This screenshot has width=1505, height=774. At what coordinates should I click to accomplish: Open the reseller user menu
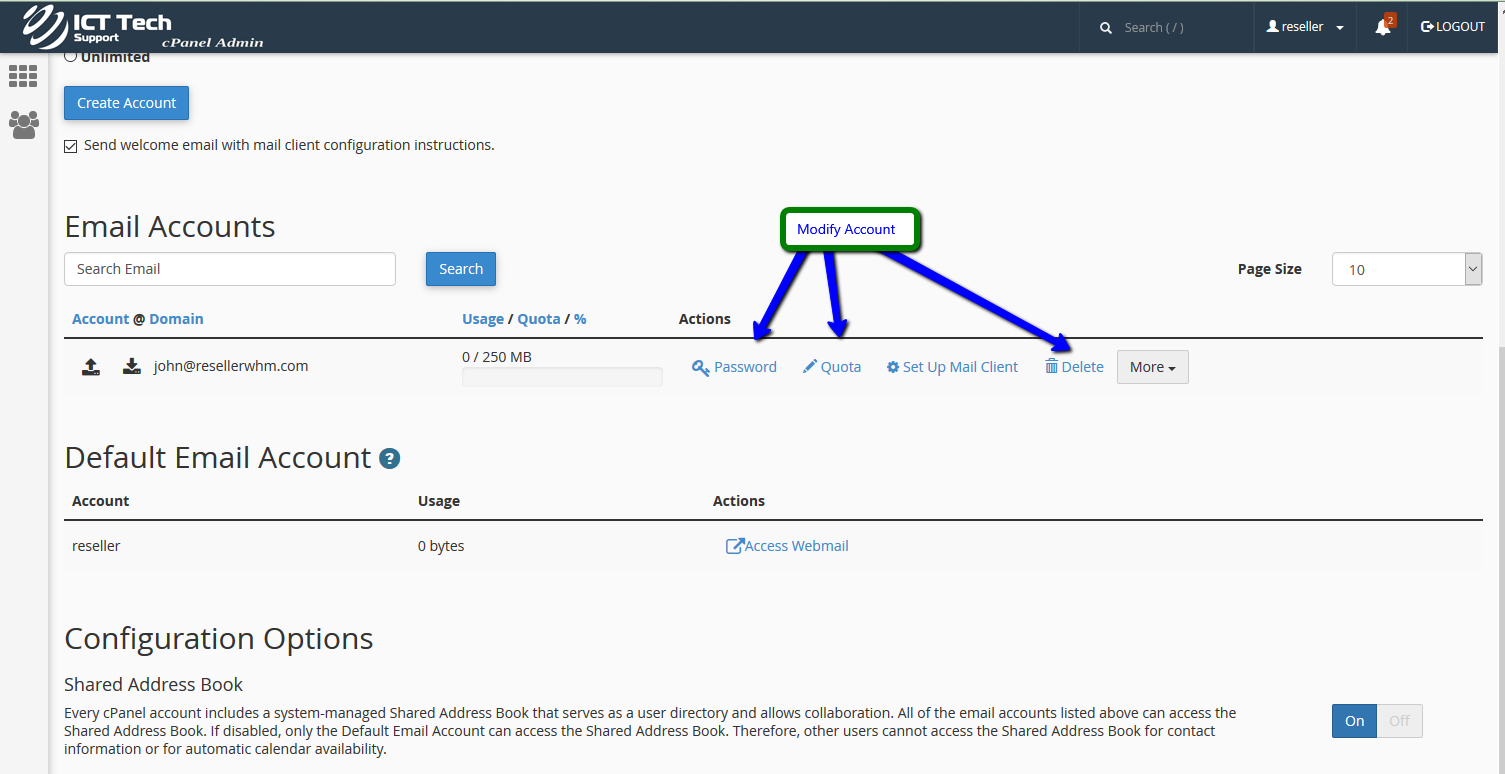tap(1305, 27)
